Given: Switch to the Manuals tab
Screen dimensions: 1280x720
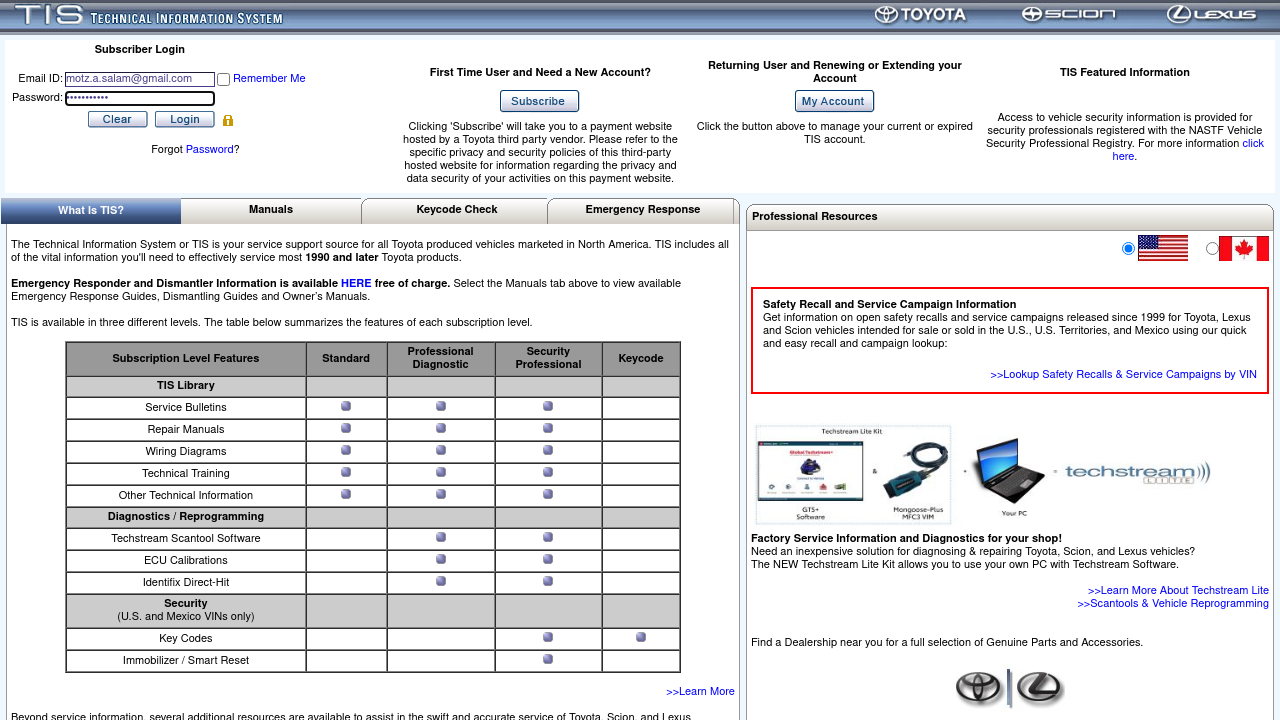Looking at the screenshot, I should [271, 210].
